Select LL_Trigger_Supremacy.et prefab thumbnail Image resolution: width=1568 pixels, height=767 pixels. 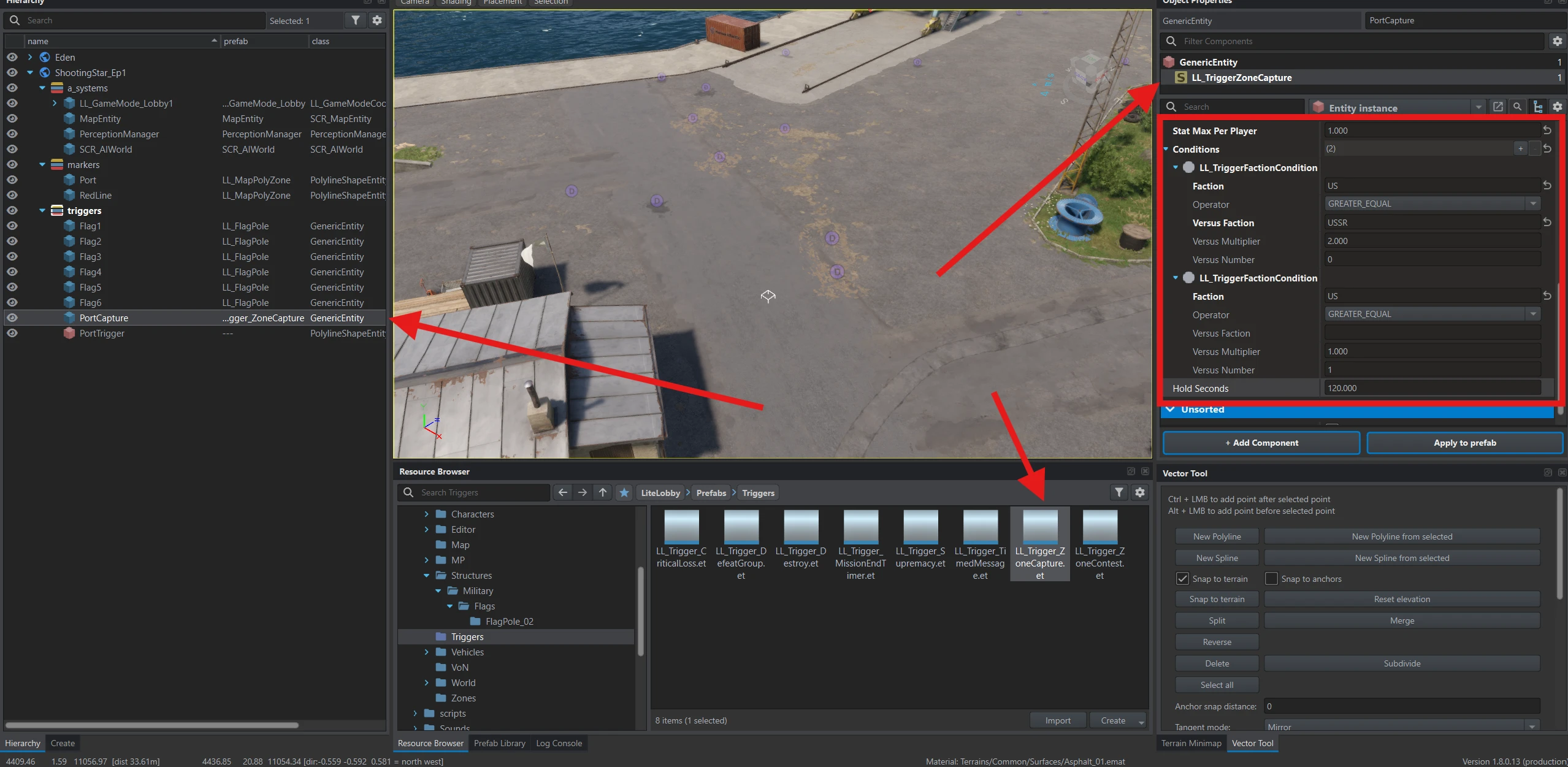[920, 539]
